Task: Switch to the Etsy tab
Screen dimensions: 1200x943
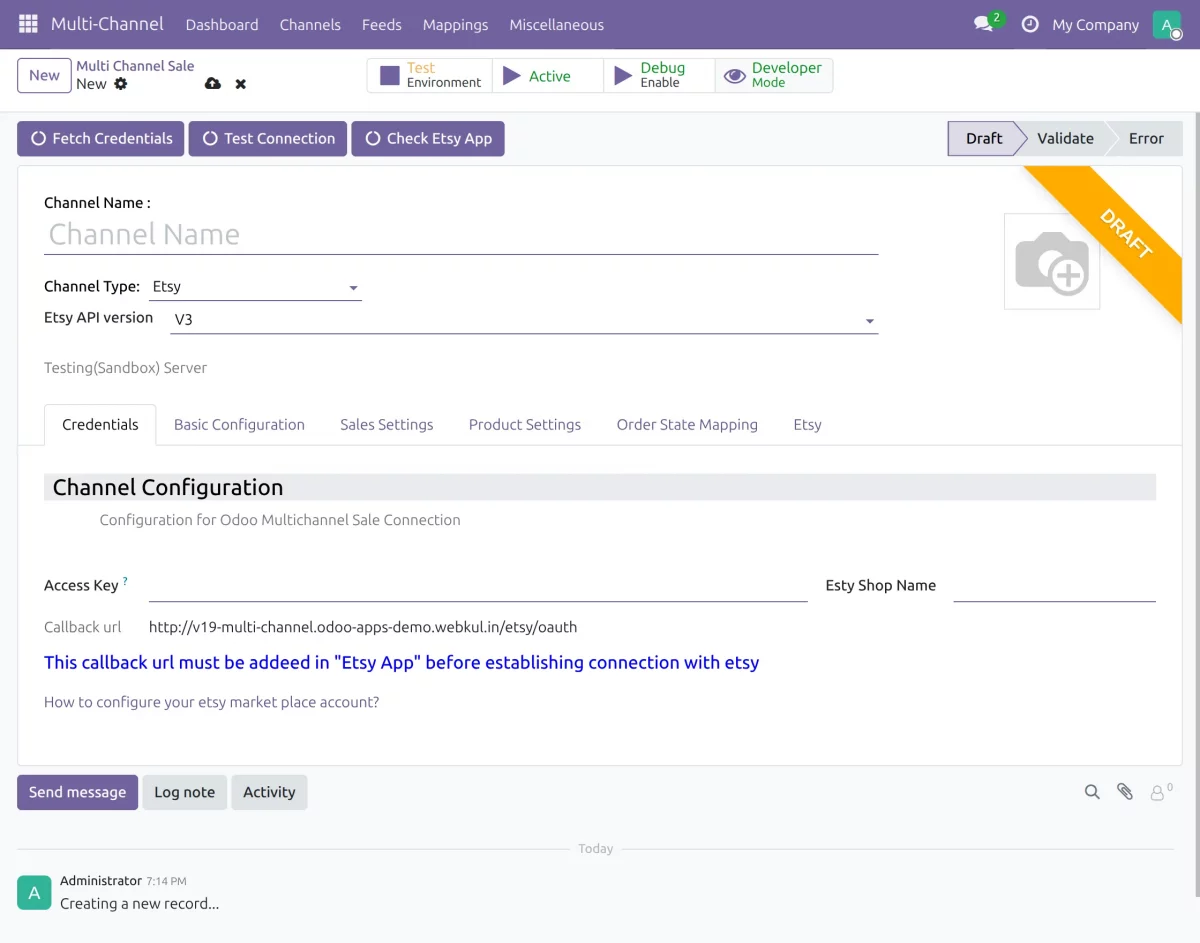Action: (x=807, y=424)
